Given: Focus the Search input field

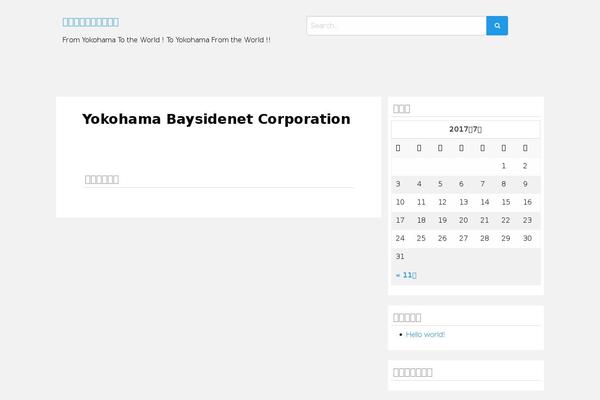Looking at the screenshot, I should [x=396, y=26].
